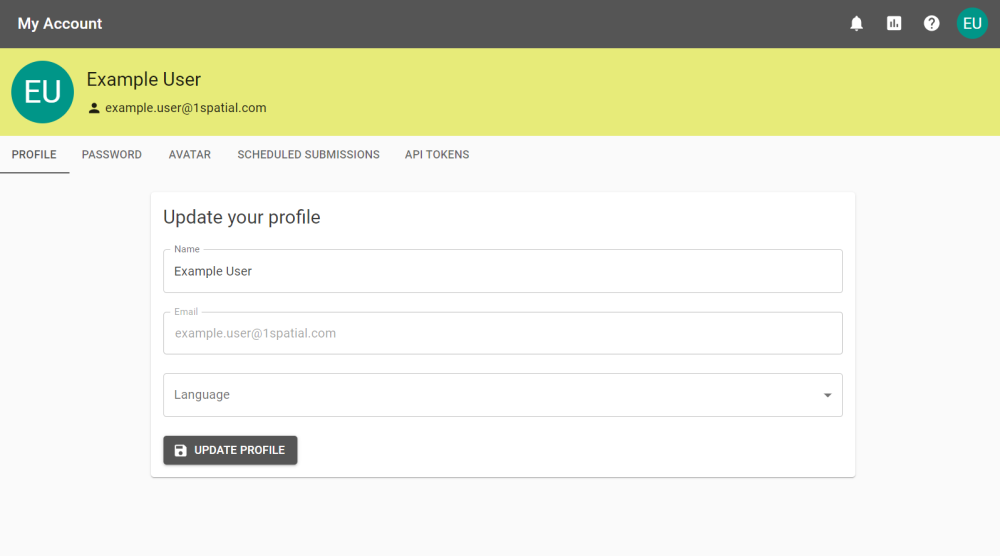Switch to the PASSWORD tab
Image resolution: width=1000 pixels, height=556 pixels.
coord(112,154)
